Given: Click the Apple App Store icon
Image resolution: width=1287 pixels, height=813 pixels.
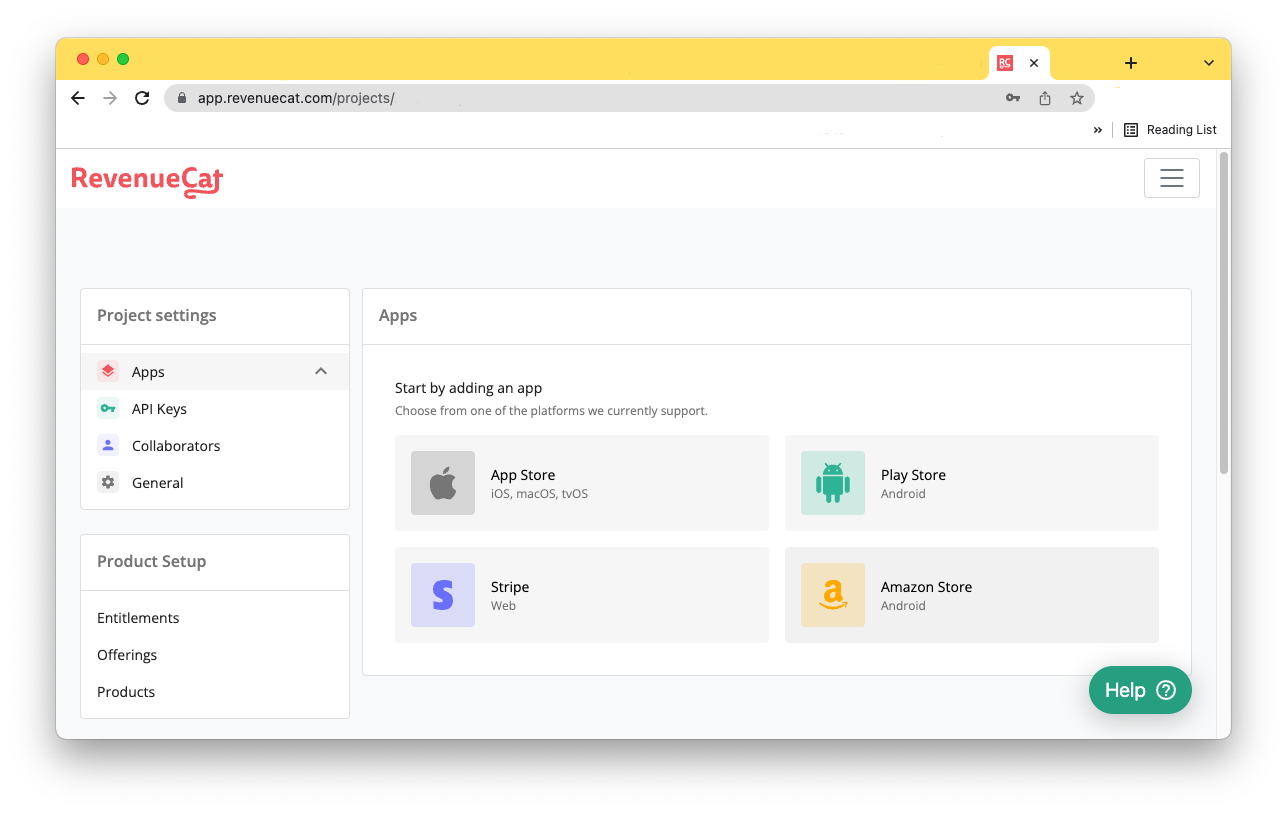Looking at the screenshot, I should click(x=442, y=483).
